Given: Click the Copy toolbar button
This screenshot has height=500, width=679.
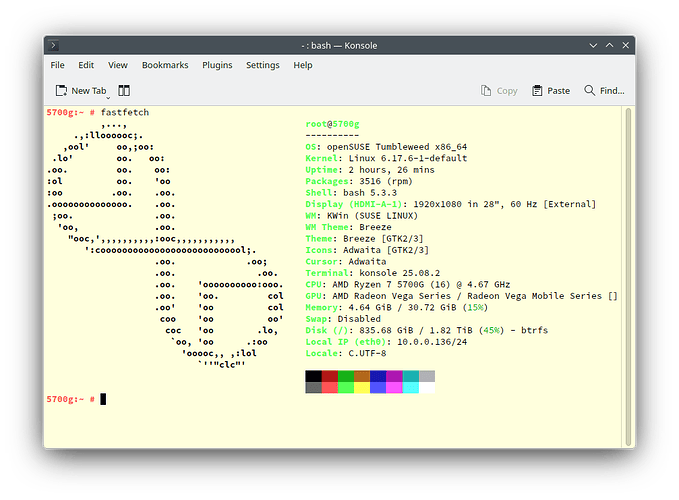Looking at the screenshot, I should [498, 91].
